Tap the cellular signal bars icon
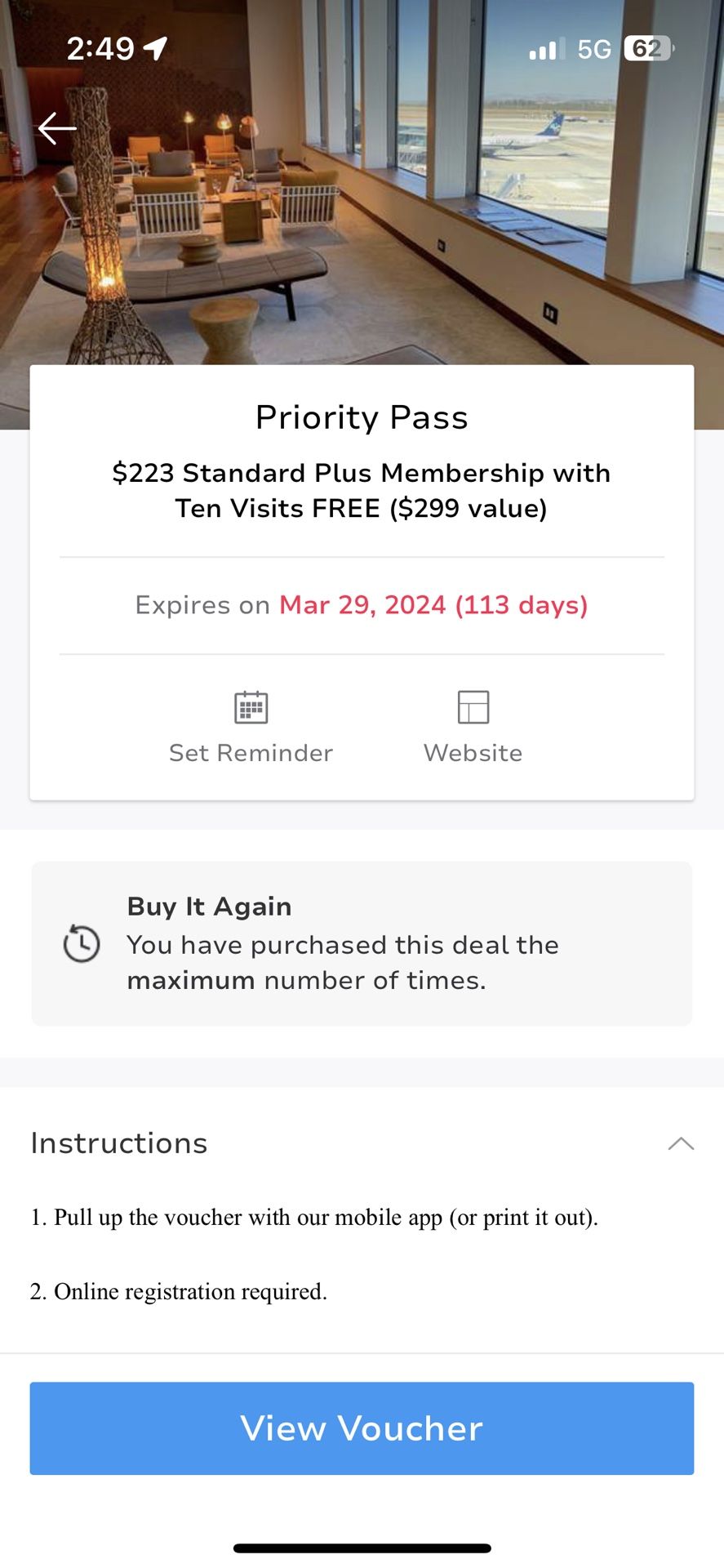Screen dimensions: 724x1568 coord(547,50)
